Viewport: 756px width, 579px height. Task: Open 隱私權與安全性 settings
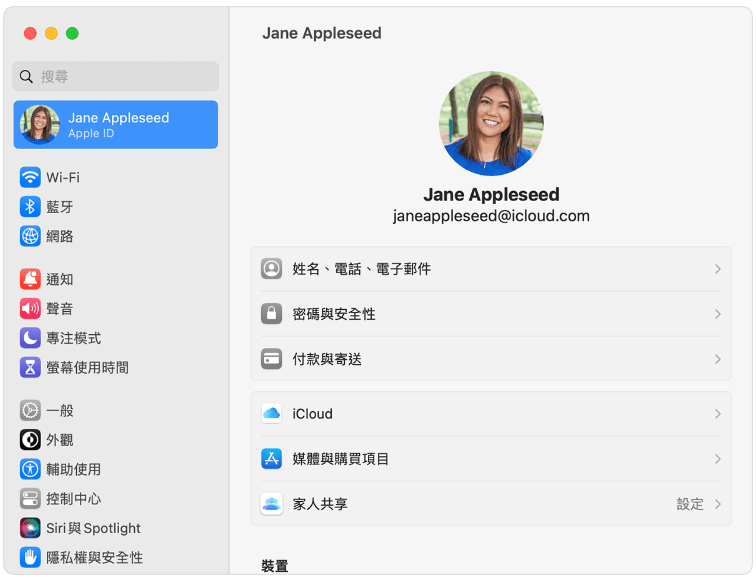coord(94,558)
